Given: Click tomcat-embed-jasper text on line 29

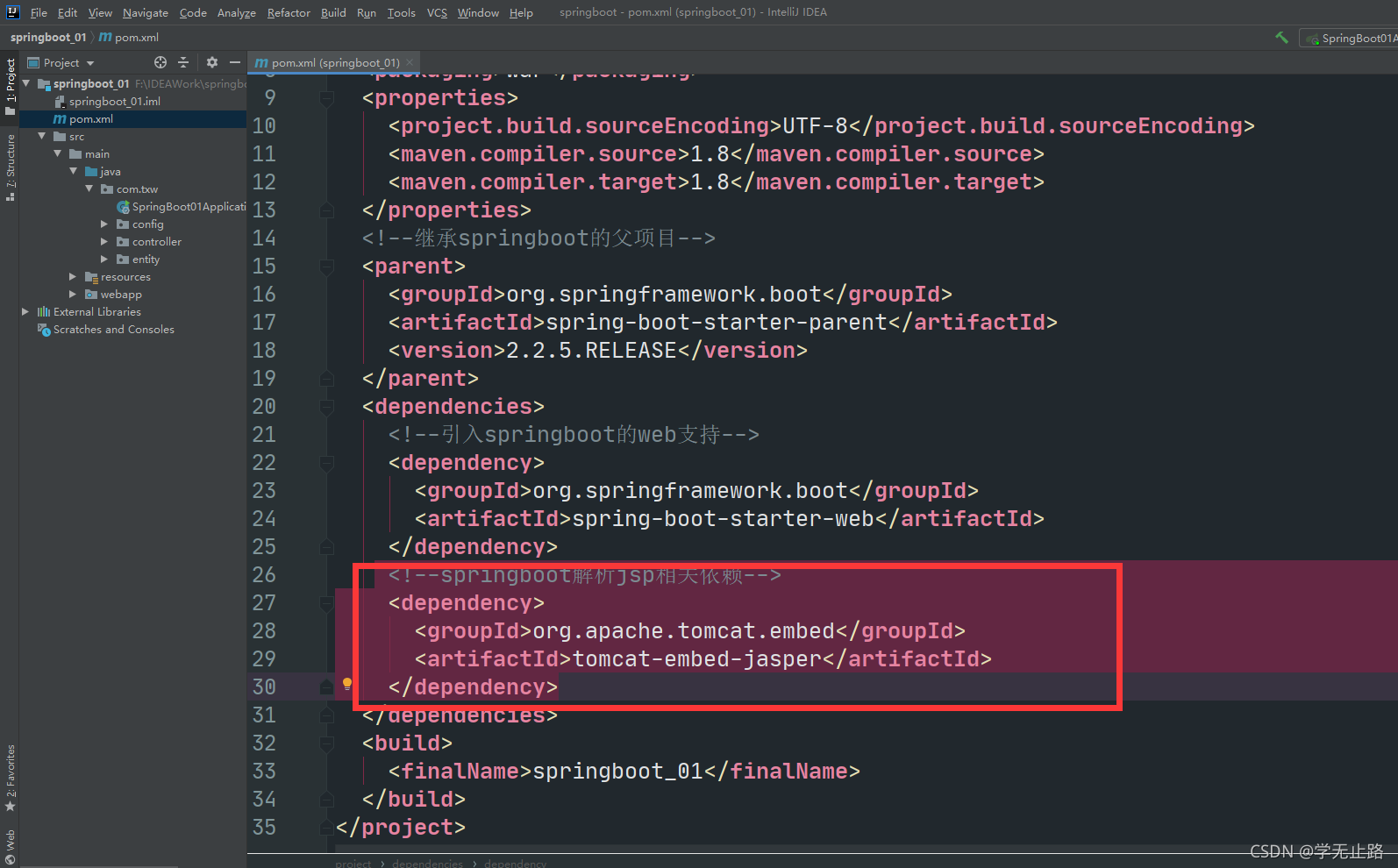Looking at the screenshot, I should [697, 658].
